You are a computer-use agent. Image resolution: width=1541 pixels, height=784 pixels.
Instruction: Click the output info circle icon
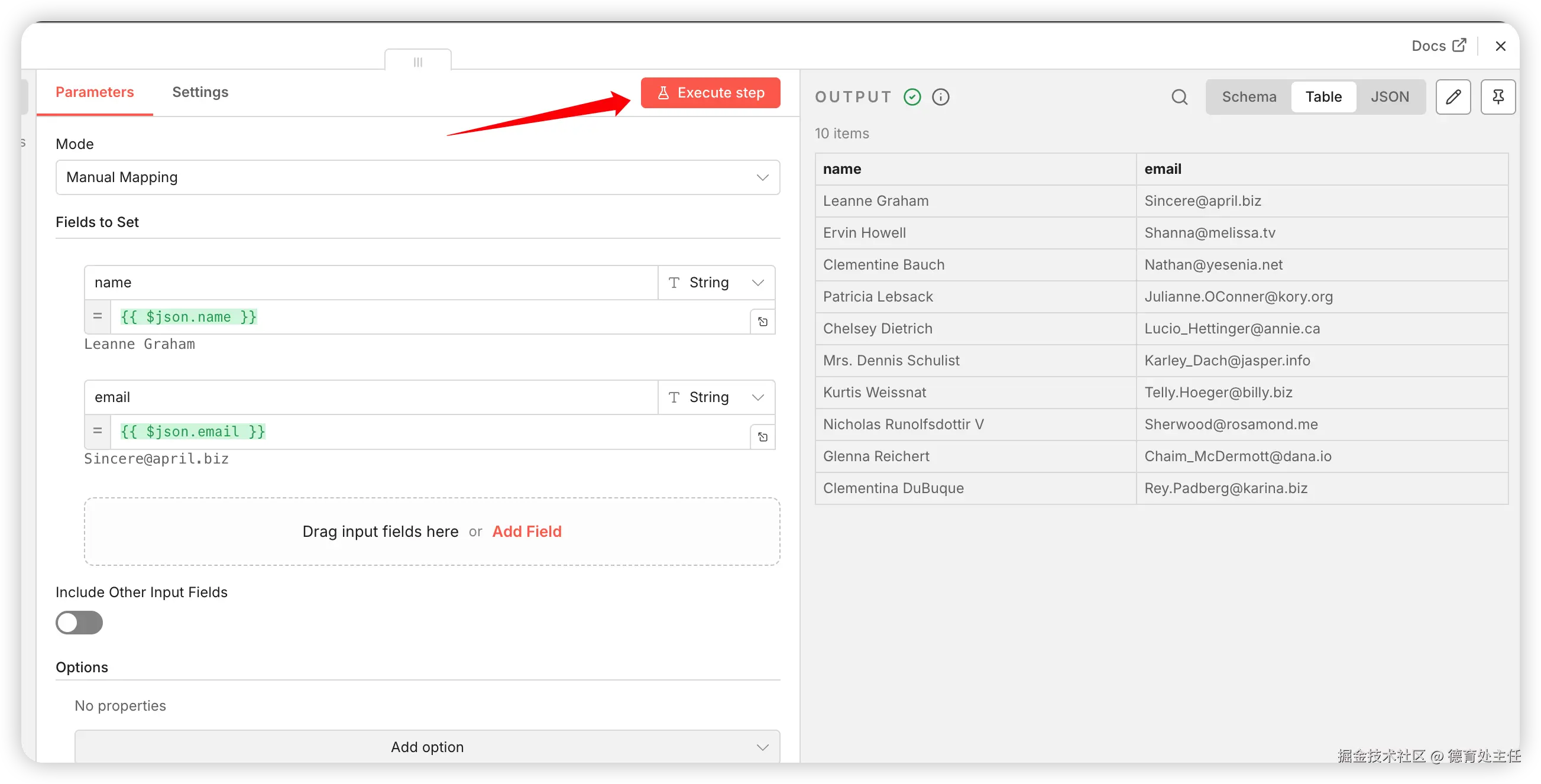[940, 97]
